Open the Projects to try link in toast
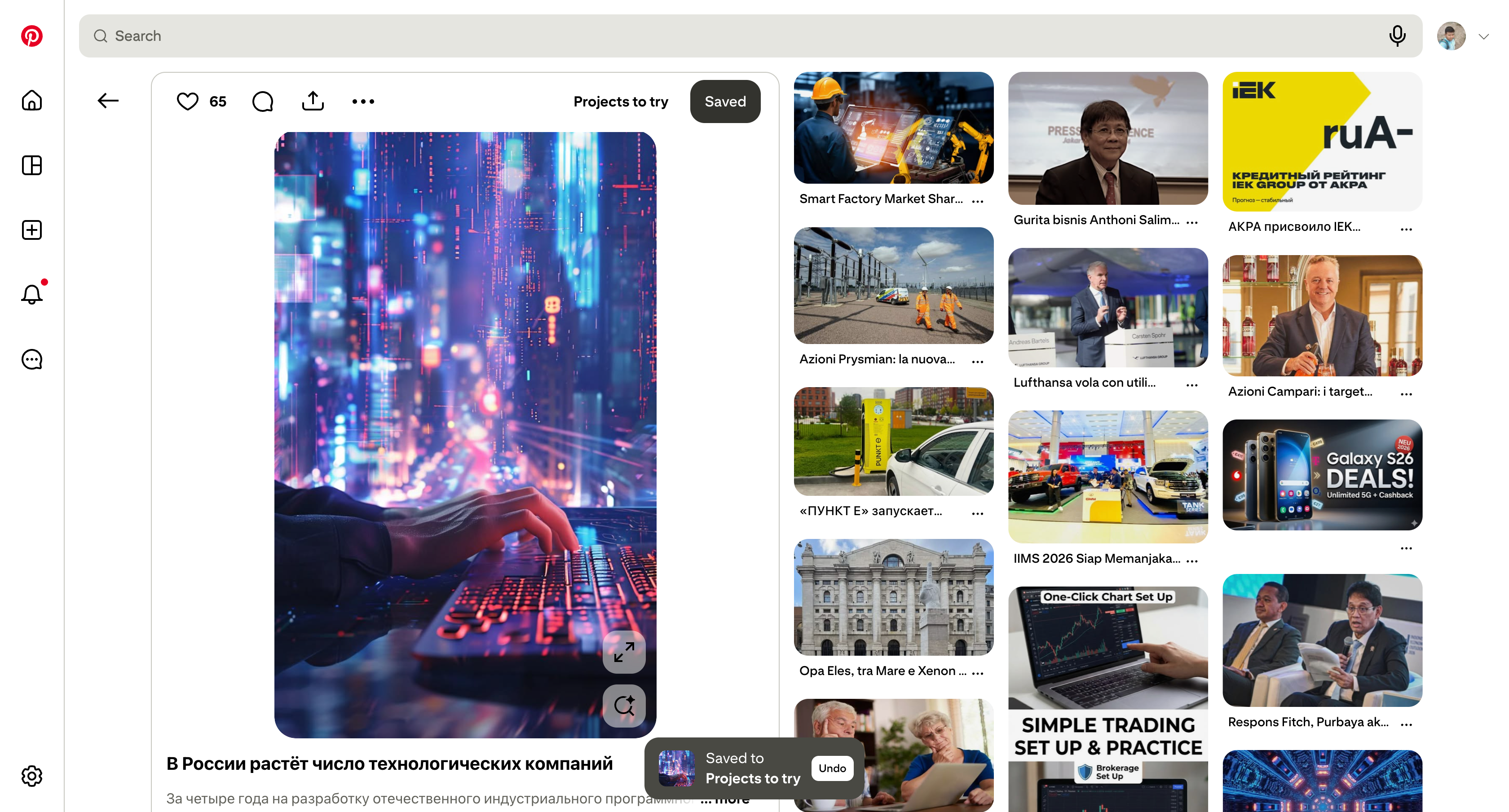The width and height of the screenshot is (1509, 812). pyautogui.click(x=753, y=778)
